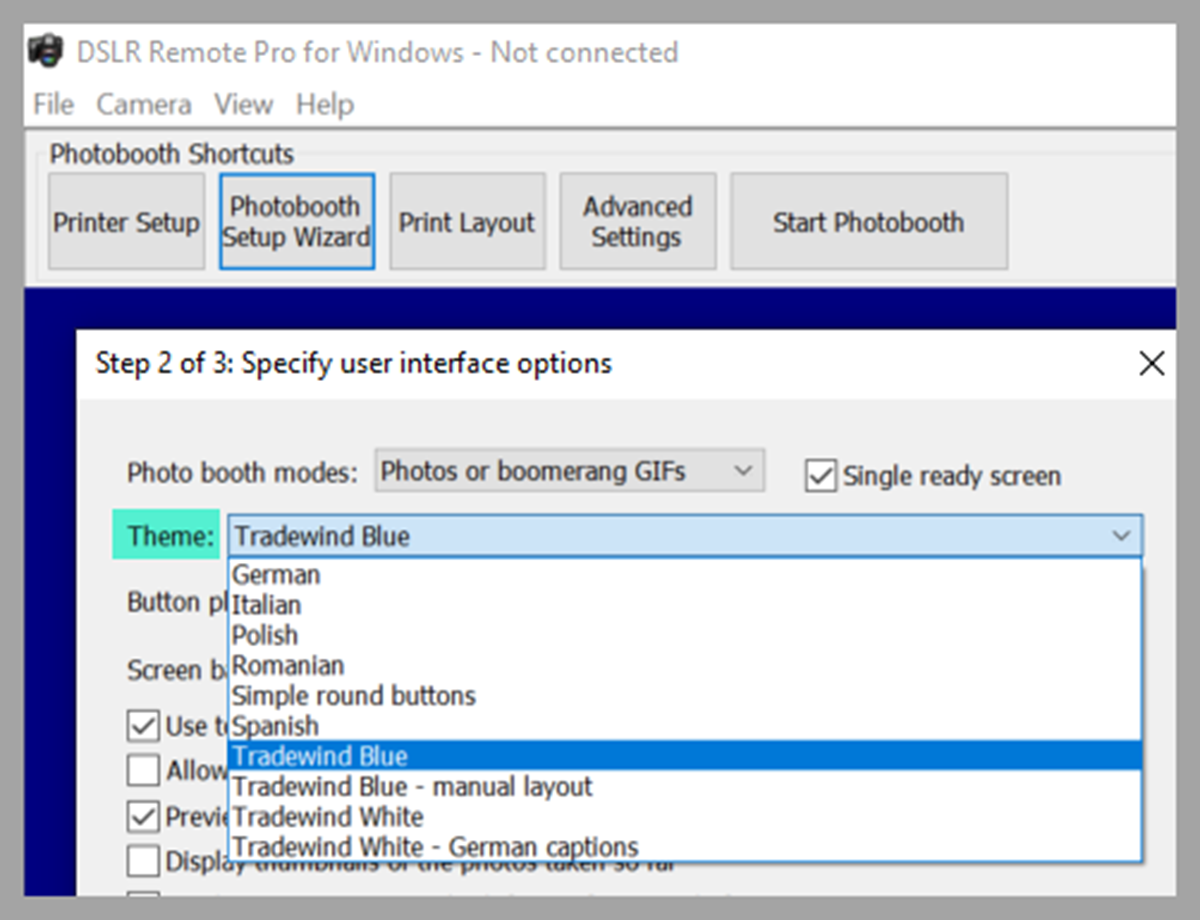The height and width of the screenshot is (920, 1200).
Task: Enable Display thumbnails of photos checkbox
Action: pos(144,861)
